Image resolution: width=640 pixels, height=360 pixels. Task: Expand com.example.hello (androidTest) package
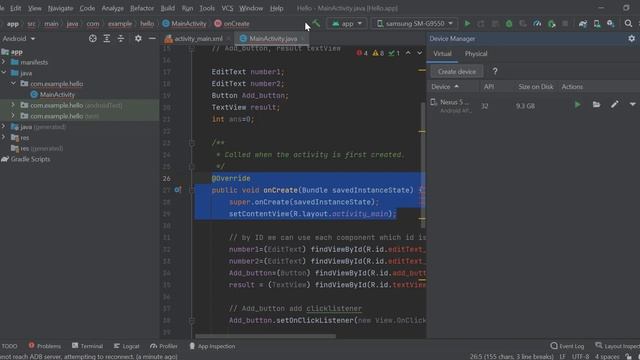[x=13, y=105]
